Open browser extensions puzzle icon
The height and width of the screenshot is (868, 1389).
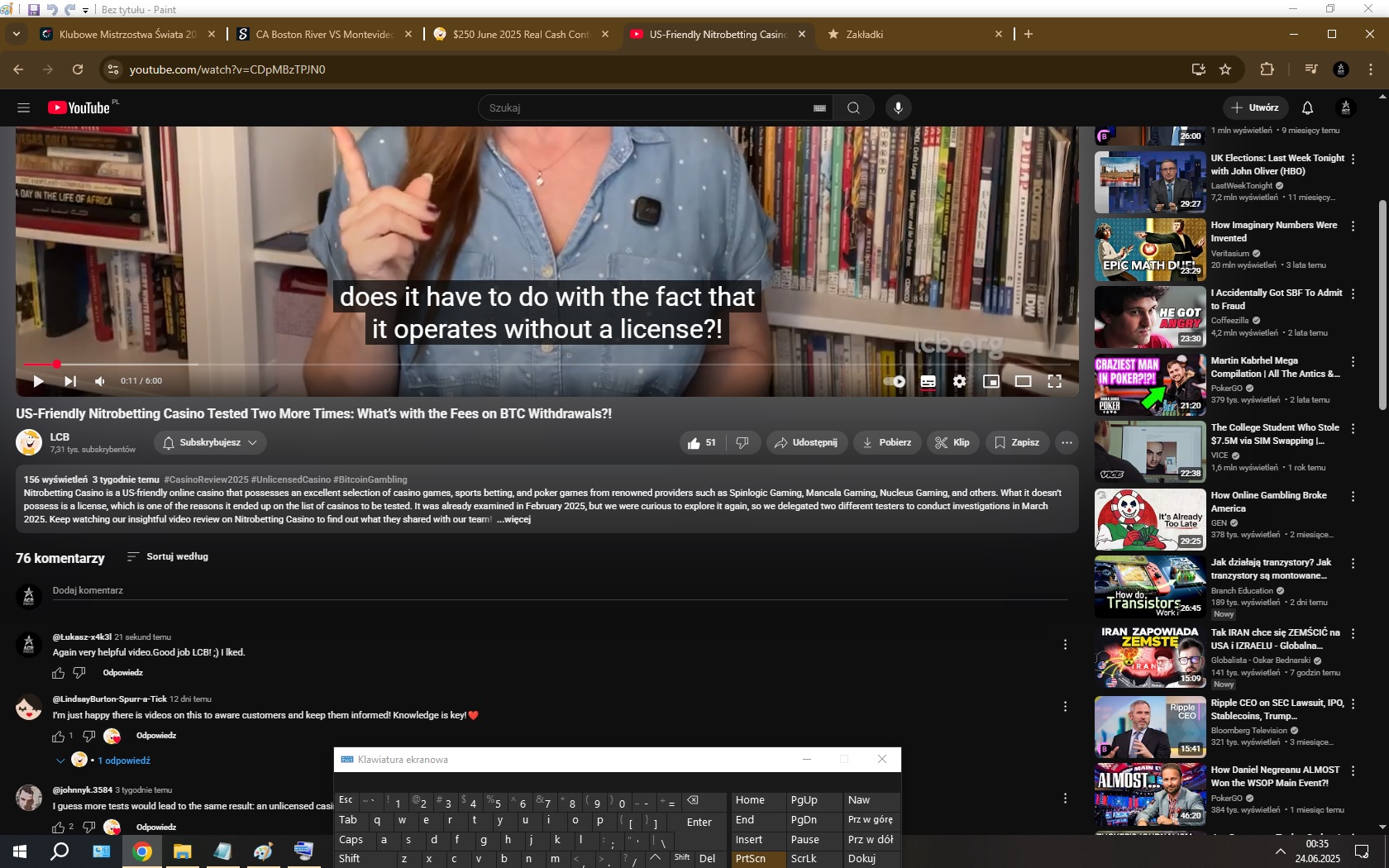pos(1267,69)
